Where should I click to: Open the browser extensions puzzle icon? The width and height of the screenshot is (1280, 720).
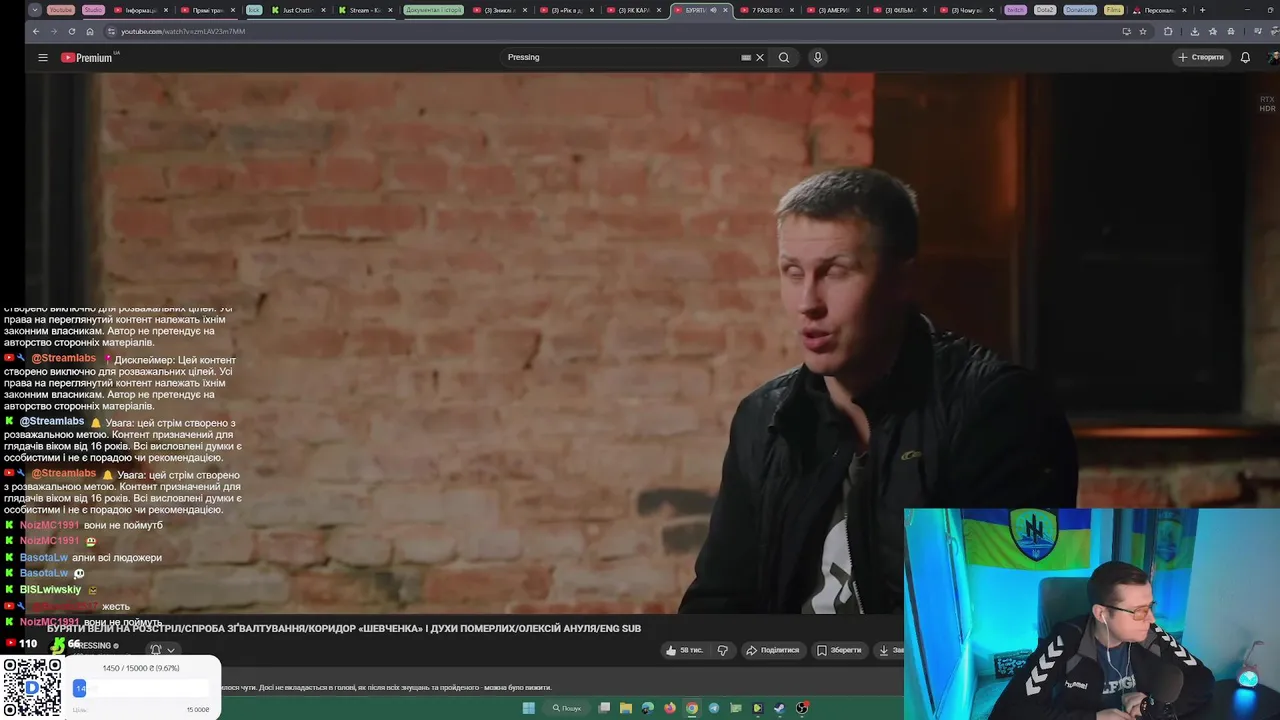[x=1168, y=31]
